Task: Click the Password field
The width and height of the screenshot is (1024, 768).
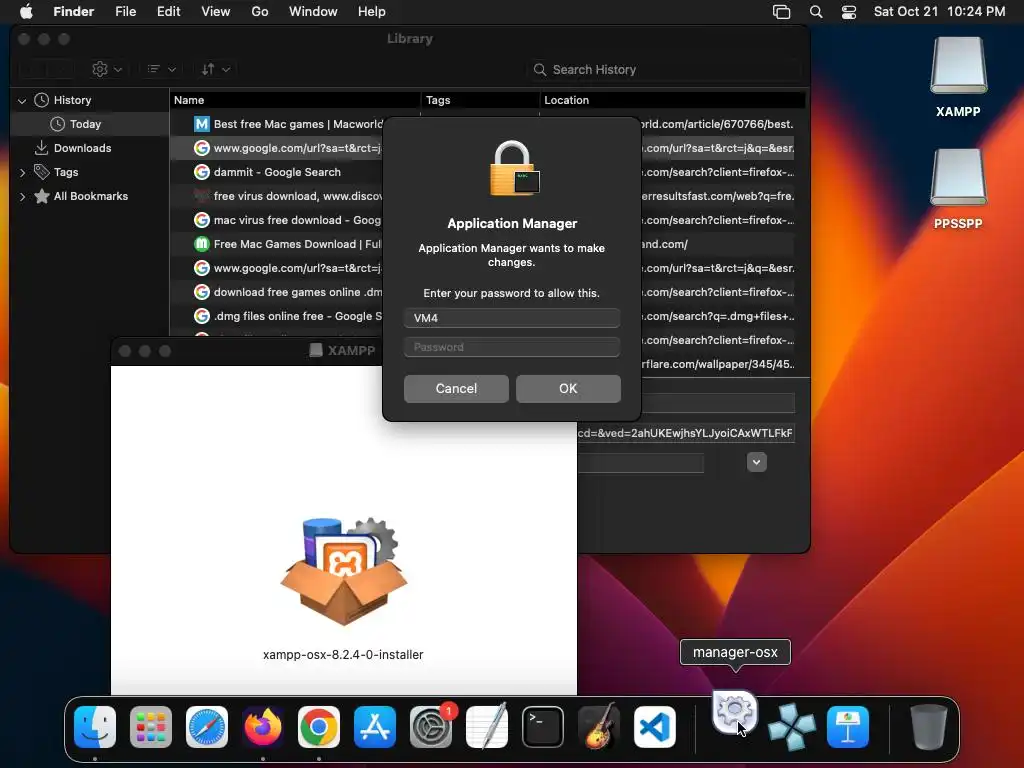Action: (512, 347)
